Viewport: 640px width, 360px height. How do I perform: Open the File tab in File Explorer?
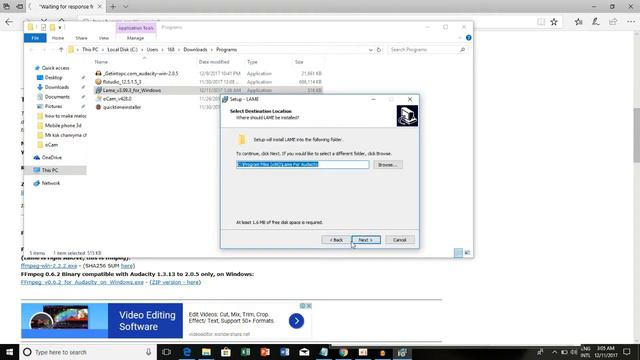pyautogui.click(x=35, y=38)
